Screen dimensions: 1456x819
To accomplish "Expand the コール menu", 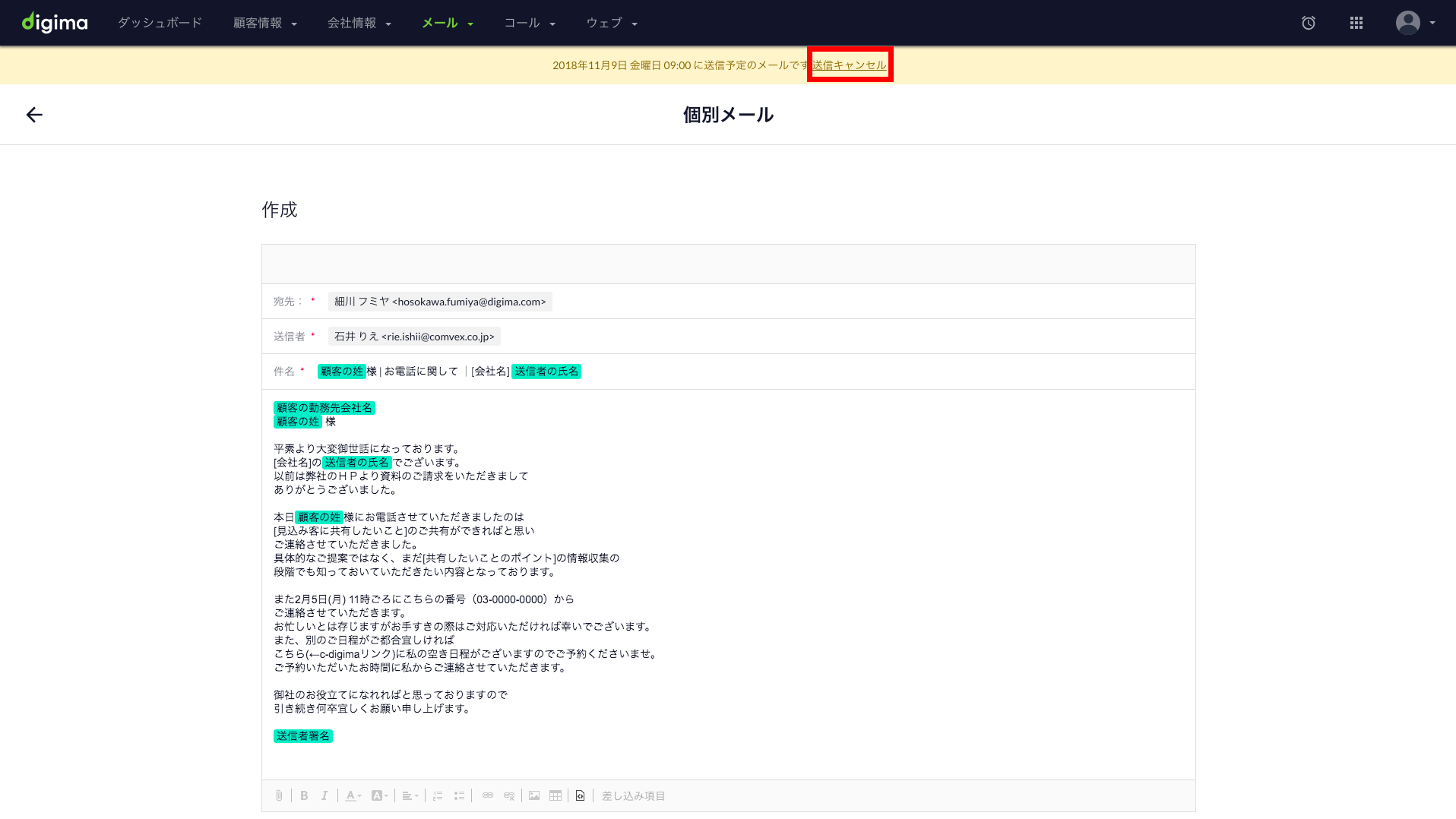I will pyautogui.click(x=530, y=23).
